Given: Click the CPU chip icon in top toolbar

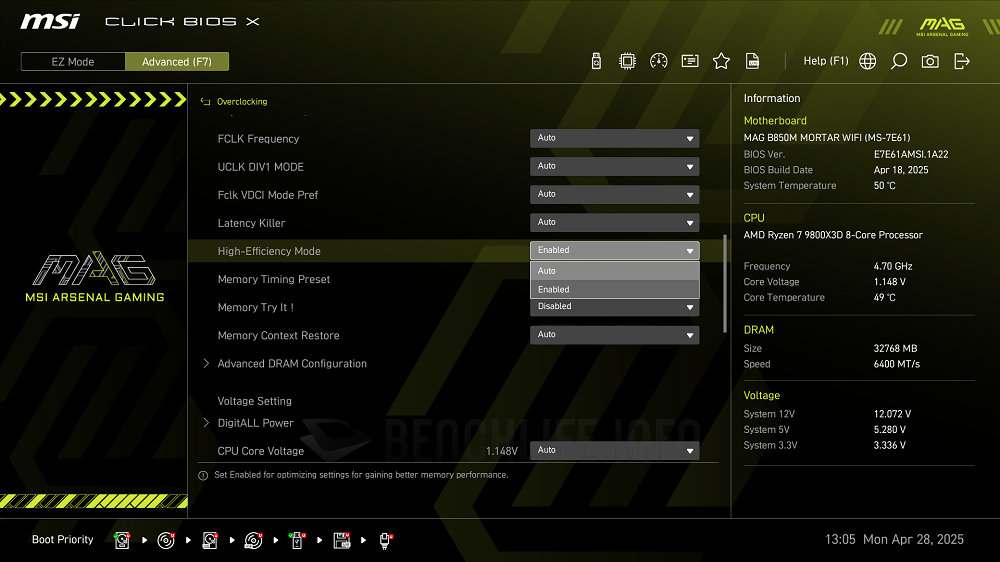Looking at the screenshot, I should point(628,61).
